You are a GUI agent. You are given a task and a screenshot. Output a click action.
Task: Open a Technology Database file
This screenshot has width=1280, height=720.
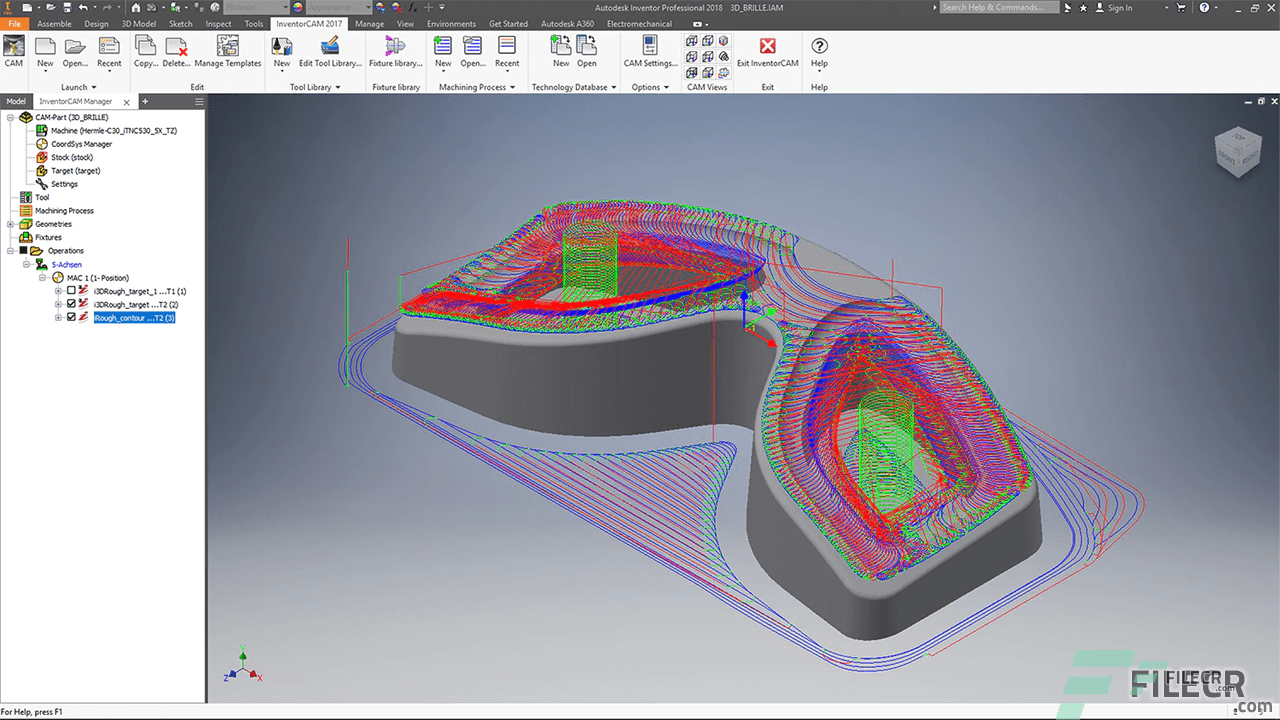(587, 50)
